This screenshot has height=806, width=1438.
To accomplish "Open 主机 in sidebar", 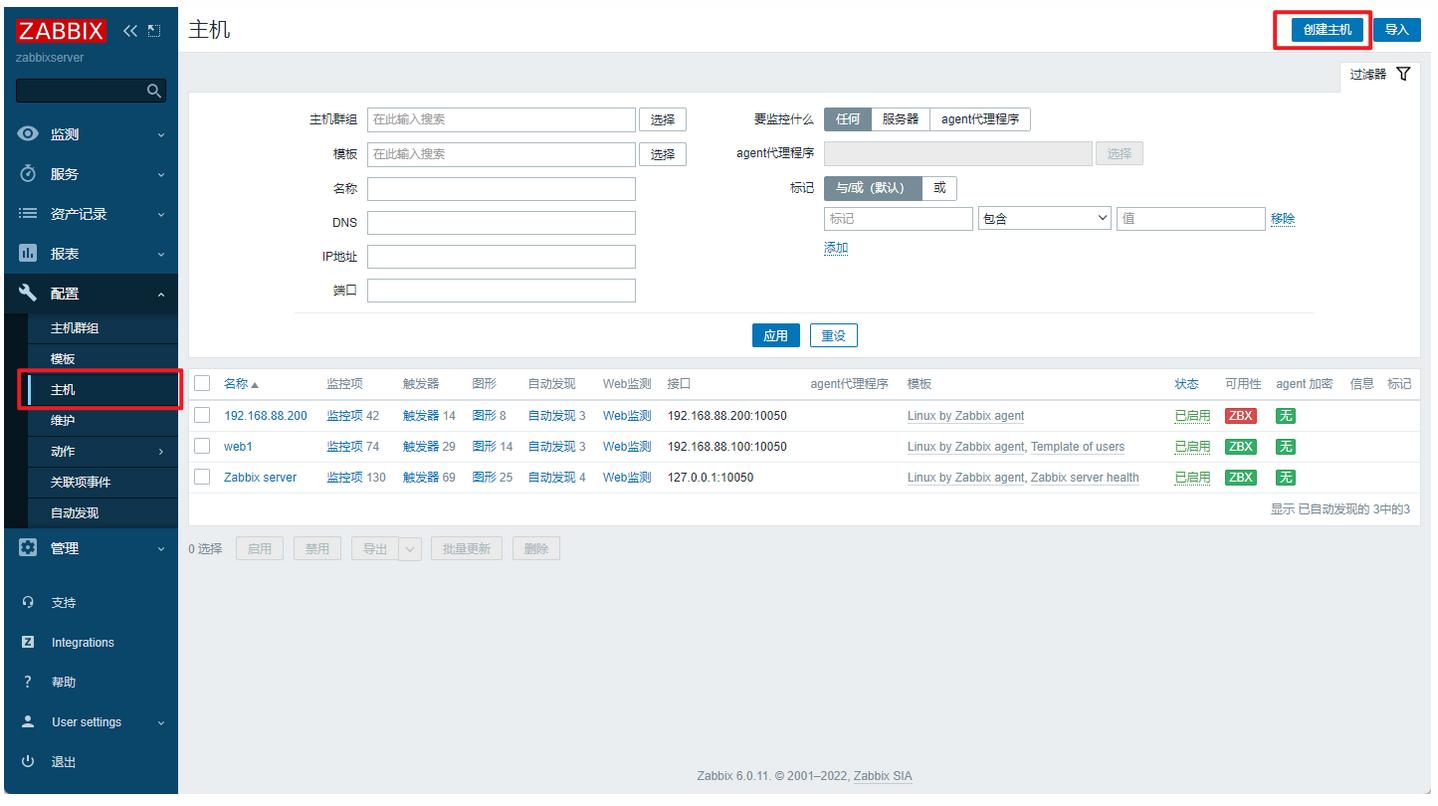I will coord(63,390).
